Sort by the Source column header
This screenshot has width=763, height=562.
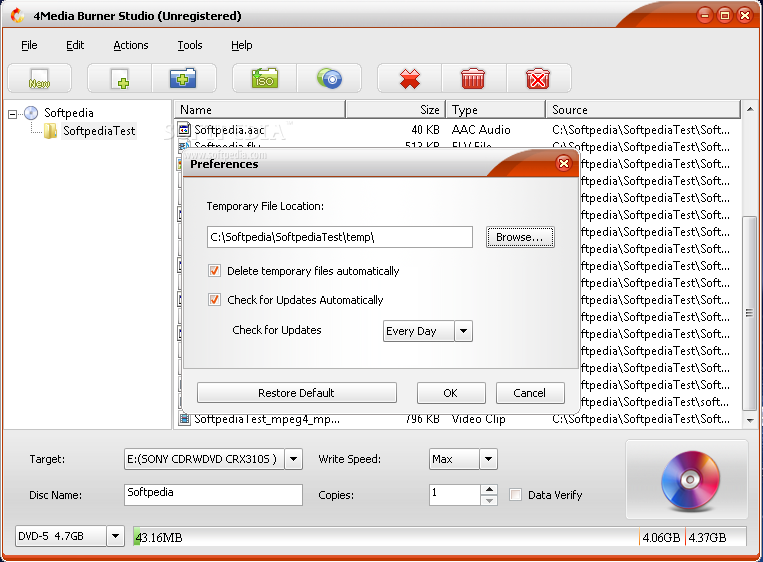click(x=643, y=109)
